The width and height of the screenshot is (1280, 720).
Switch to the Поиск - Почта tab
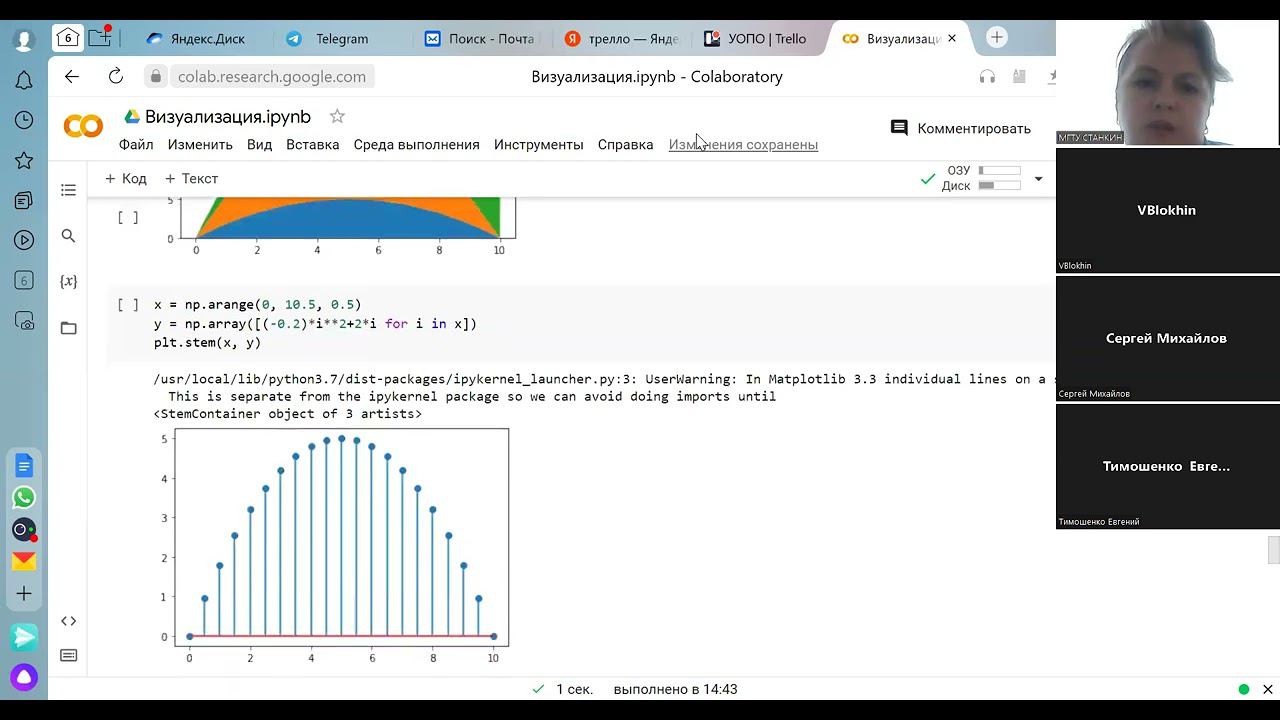pyautogui.click(x=480, y=38)
